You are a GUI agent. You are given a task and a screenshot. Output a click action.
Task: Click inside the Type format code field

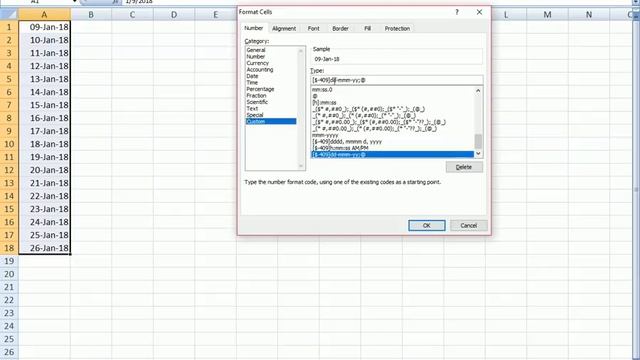tap(396, 80)
